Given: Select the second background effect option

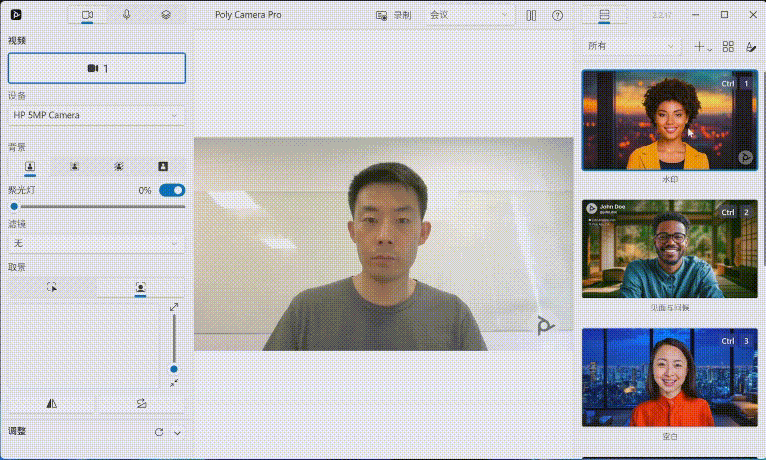Looking at the screenshot, I should tap(74, 166).
